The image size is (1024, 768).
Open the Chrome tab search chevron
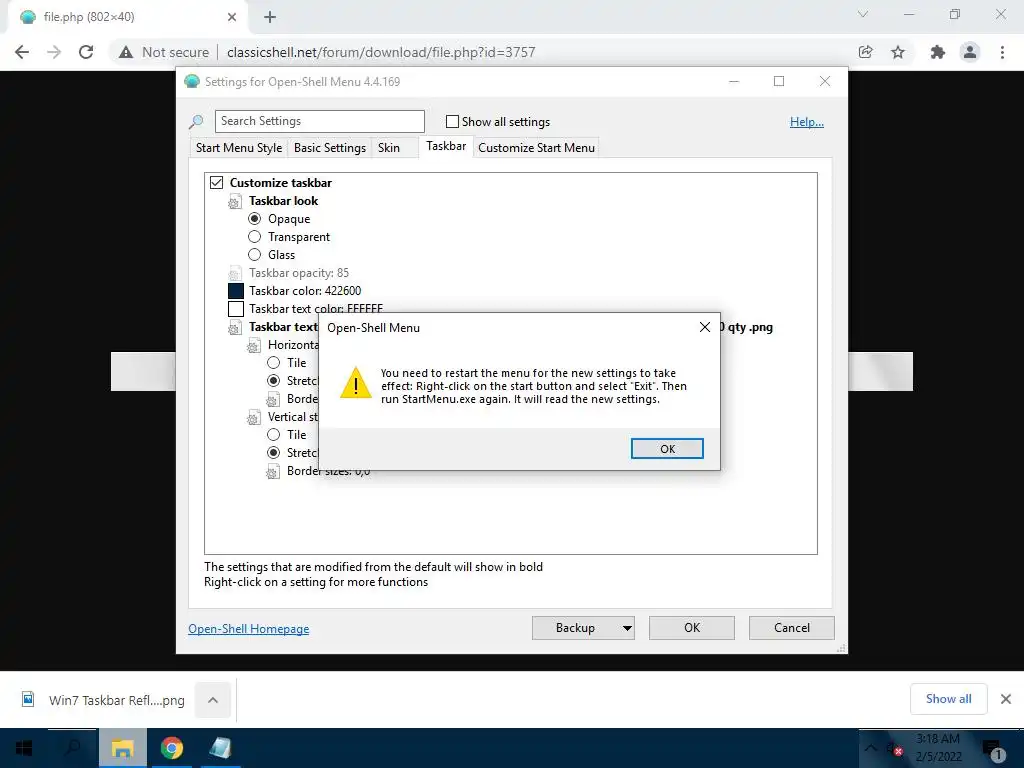coord(863,14)
